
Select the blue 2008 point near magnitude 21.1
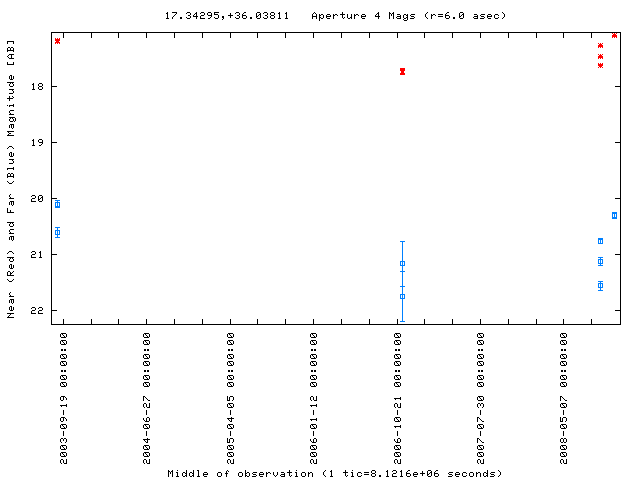[x=600, y=262]
